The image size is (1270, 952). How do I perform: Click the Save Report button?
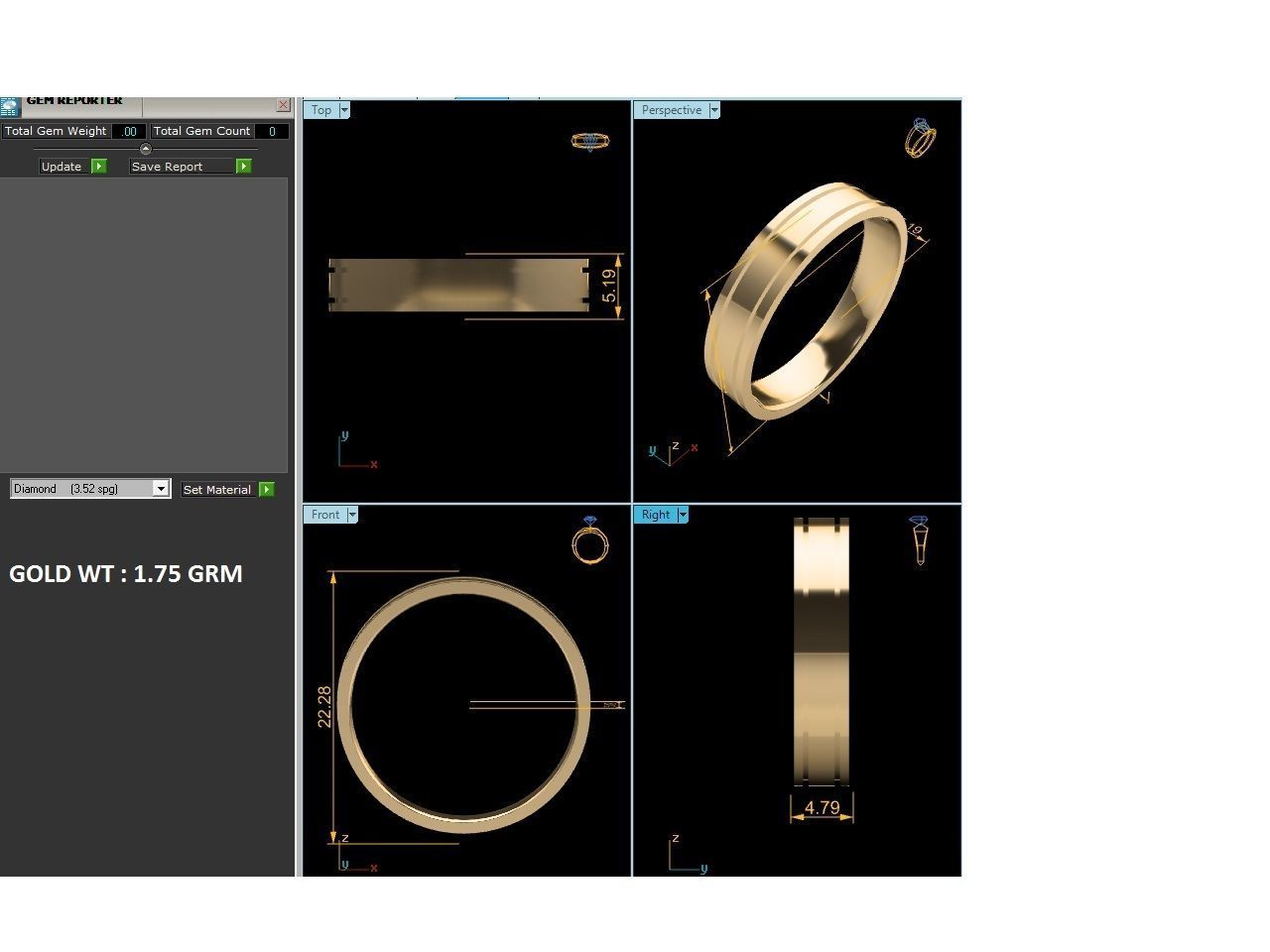coord(182,167)
